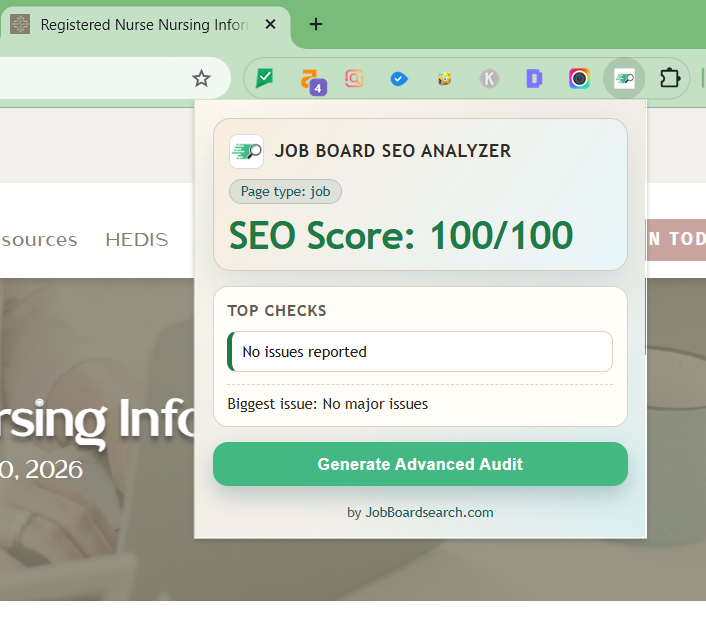The width and height of the screenshot is (706, 624).
Task: Click the pink JOIN TODAY button
Action: 676,240
